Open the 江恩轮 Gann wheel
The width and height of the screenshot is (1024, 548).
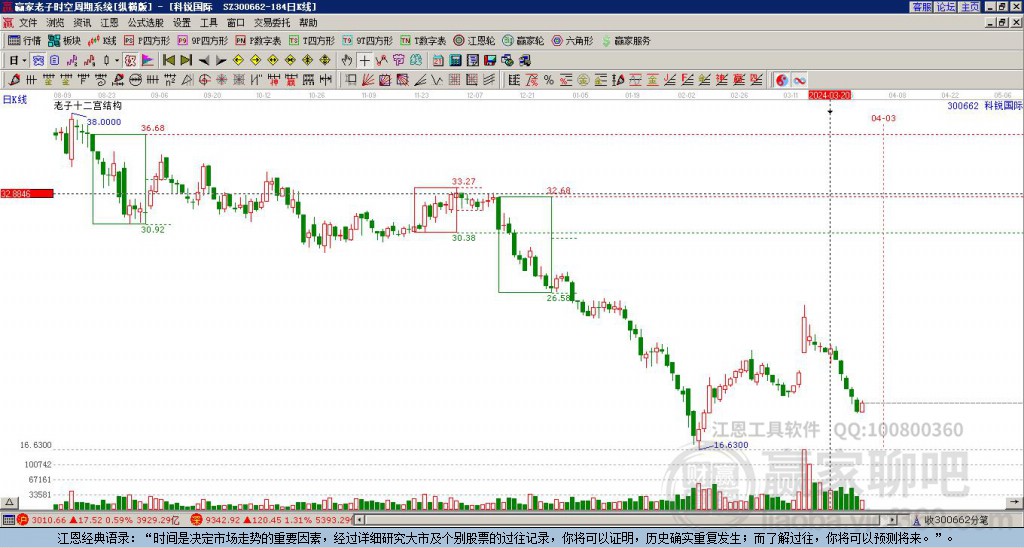(x=474, y=40)
